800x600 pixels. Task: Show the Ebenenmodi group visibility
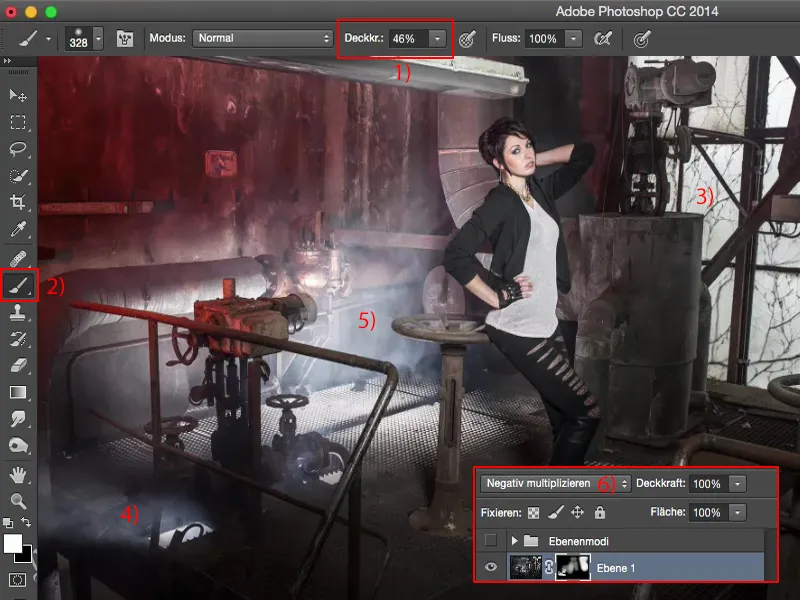491,540
